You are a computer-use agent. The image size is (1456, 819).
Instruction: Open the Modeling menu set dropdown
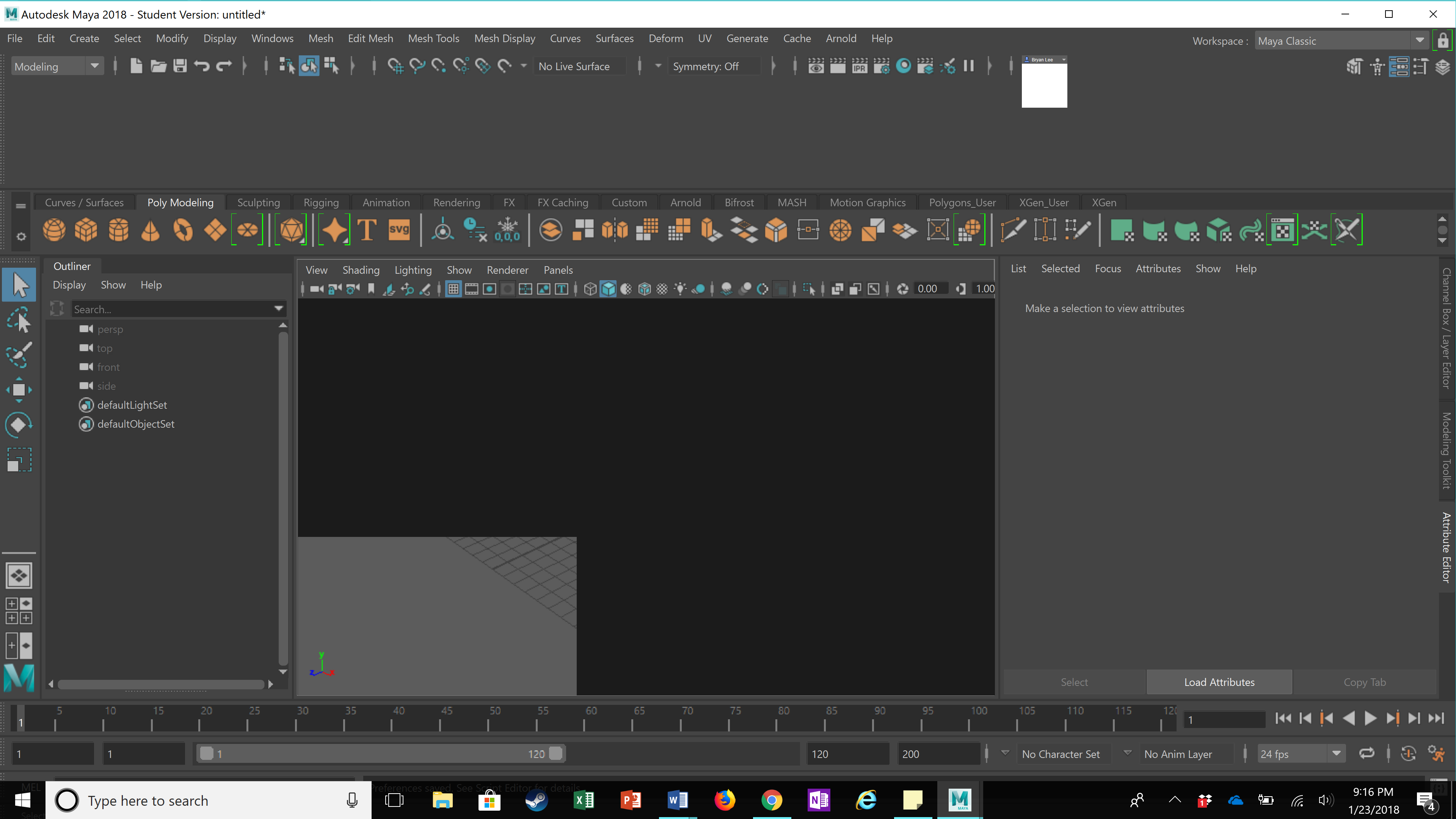[x=94, y=66]
